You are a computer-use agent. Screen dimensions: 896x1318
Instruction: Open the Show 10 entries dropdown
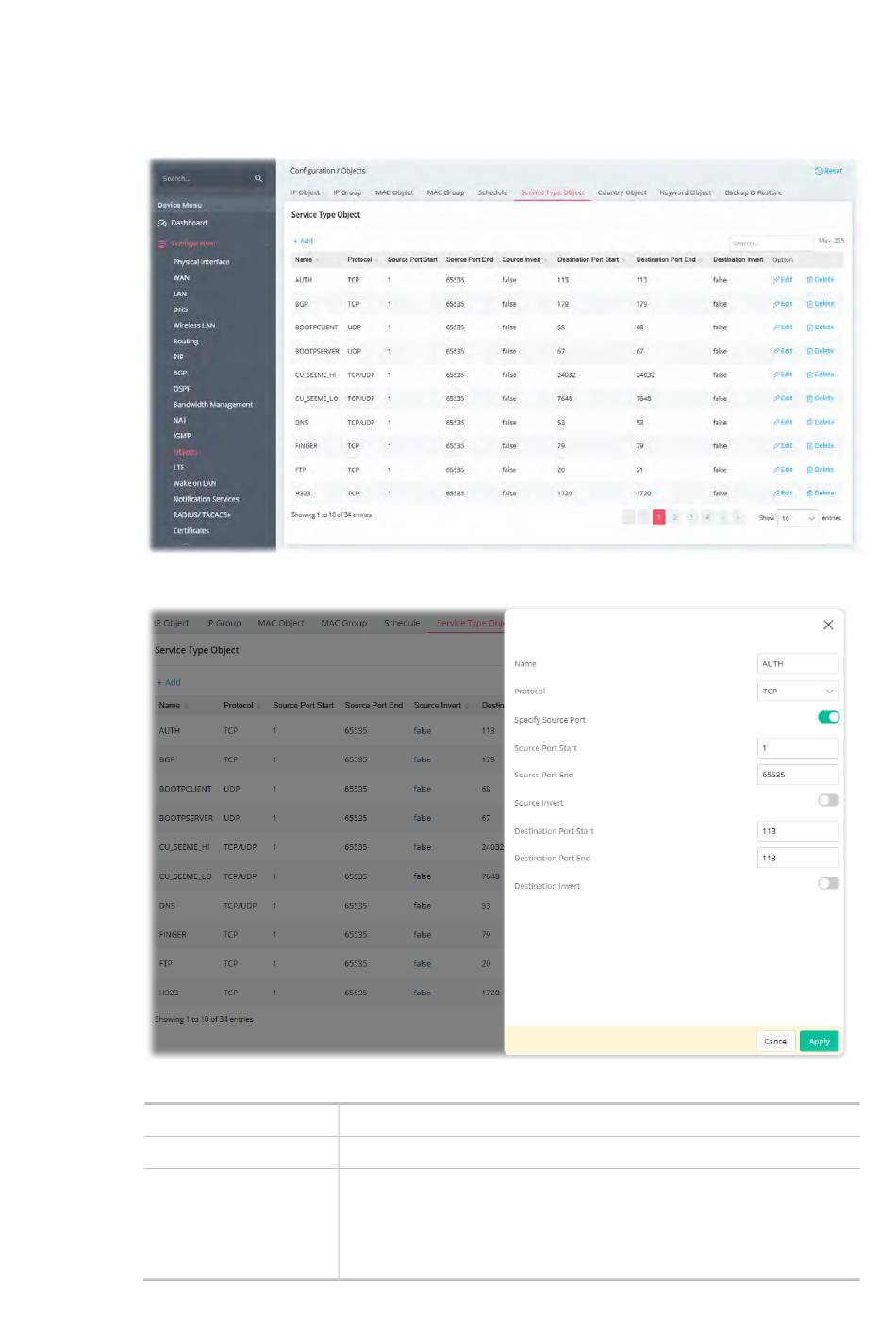798,518
